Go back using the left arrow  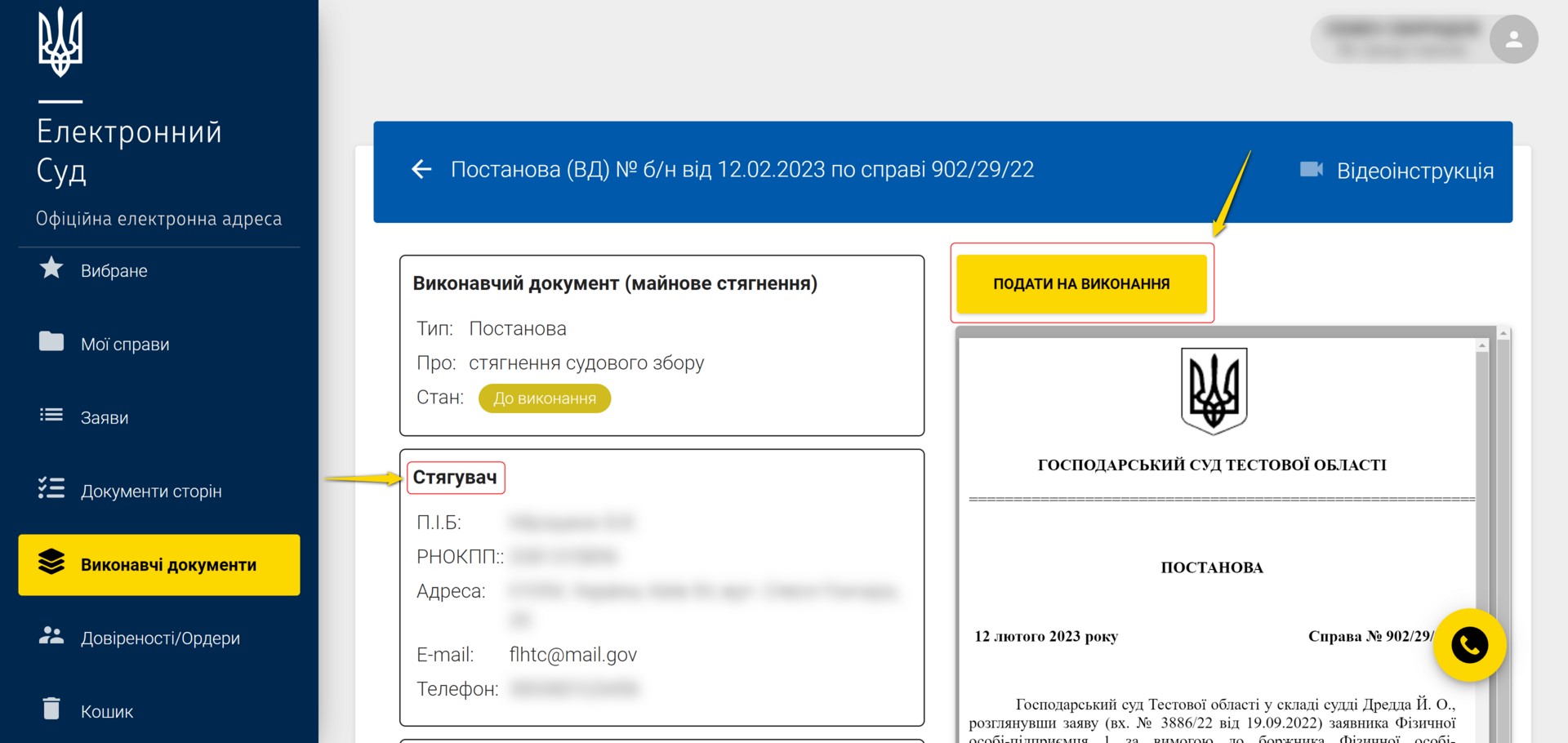coord(421,170)
